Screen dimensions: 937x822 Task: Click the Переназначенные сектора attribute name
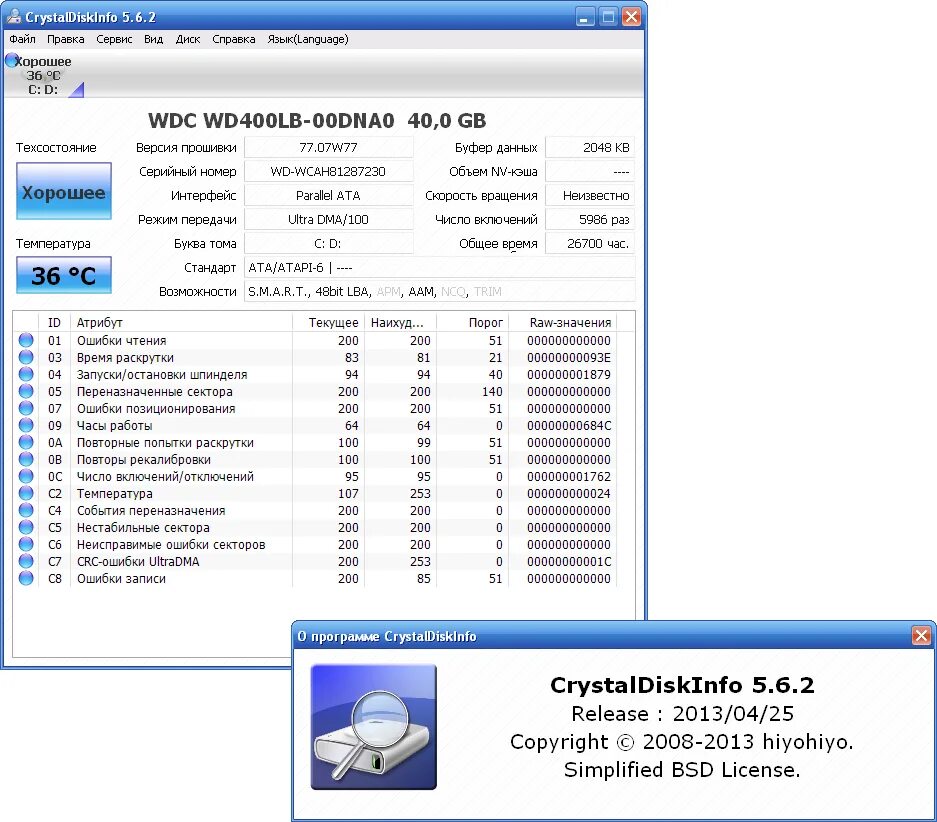point(155,391)
